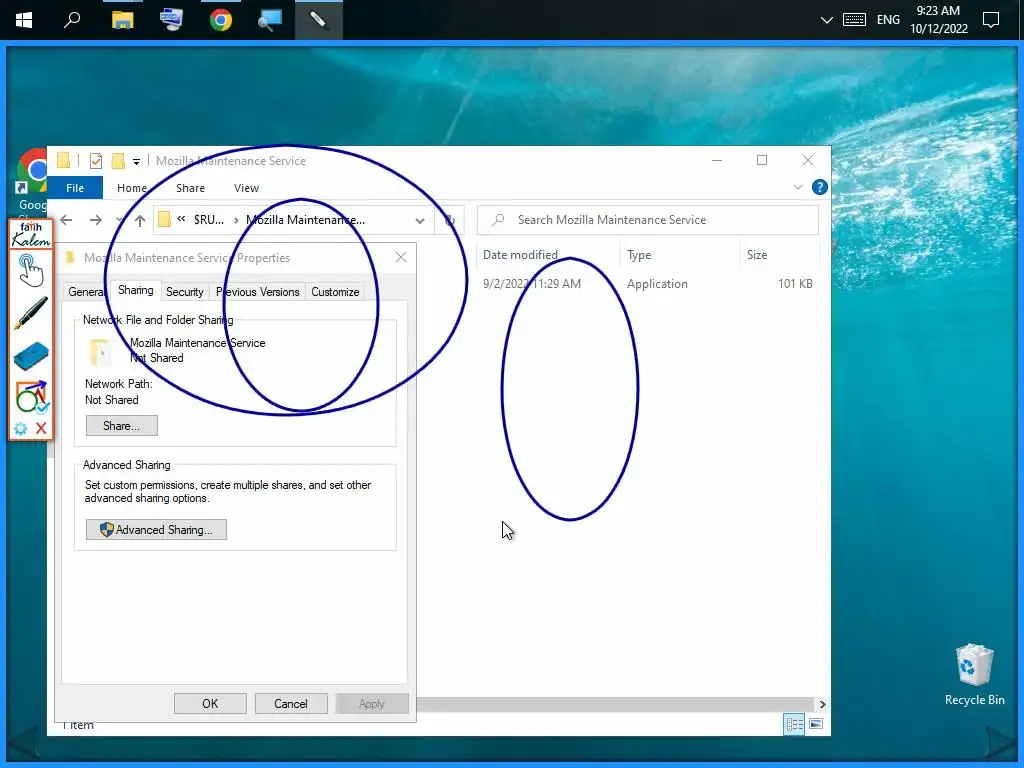This screenshot has height=768, width=1024.
Task: Go up one folder level
Action: coord(140,220)
